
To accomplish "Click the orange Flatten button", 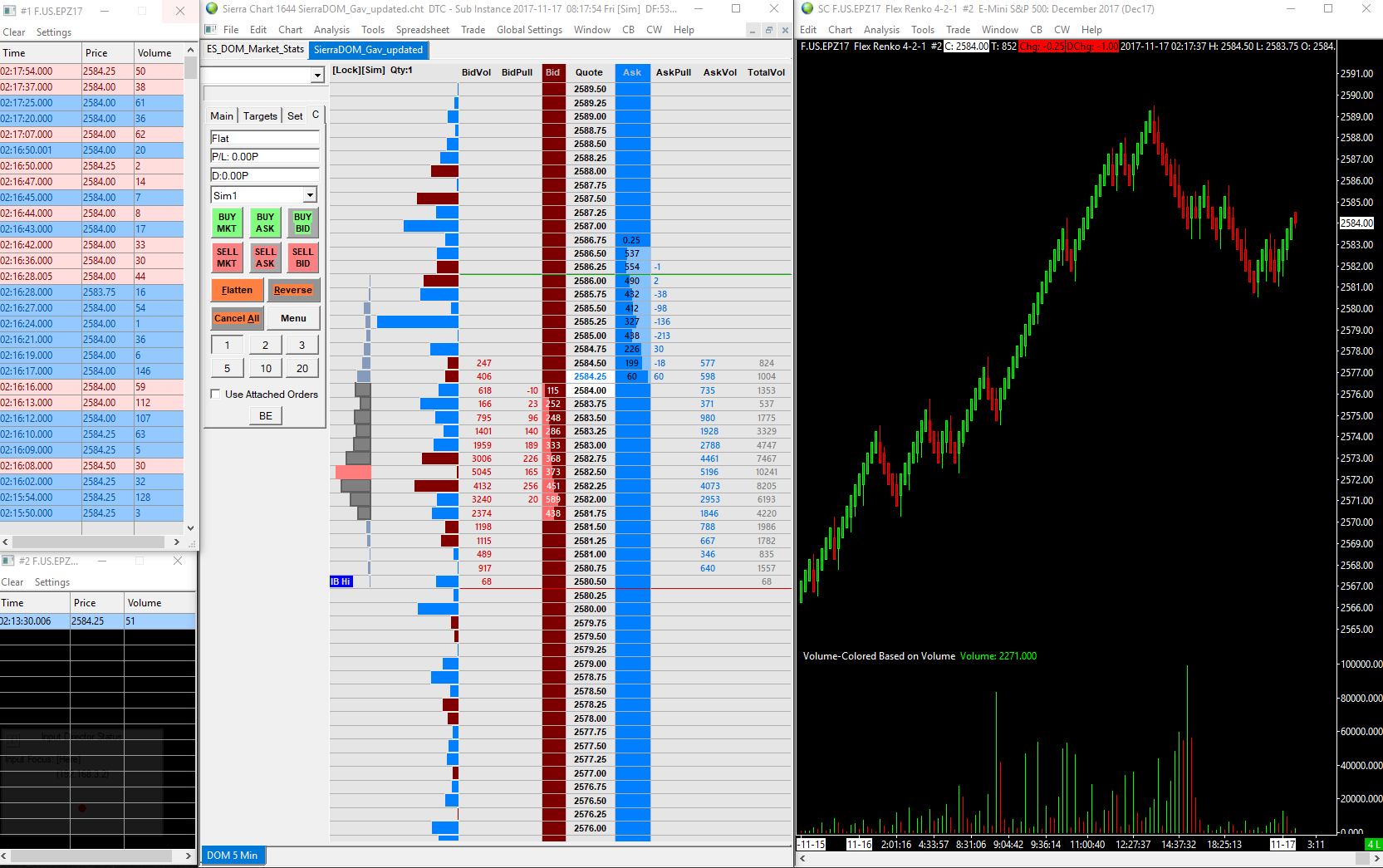I will pyautogui.click(x=237, y=290).
